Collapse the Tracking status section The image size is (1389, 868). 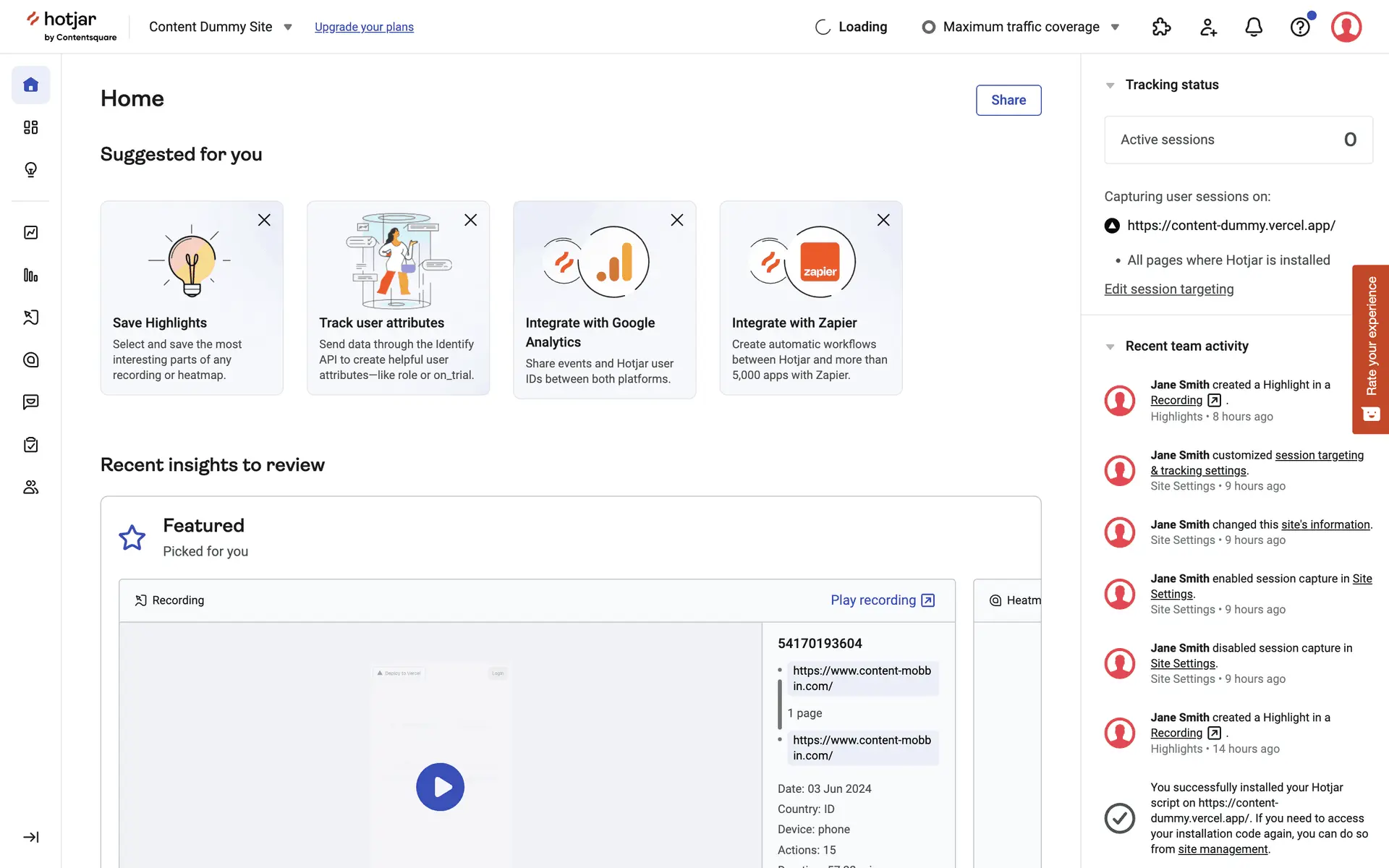click(x=1110, y=85)
